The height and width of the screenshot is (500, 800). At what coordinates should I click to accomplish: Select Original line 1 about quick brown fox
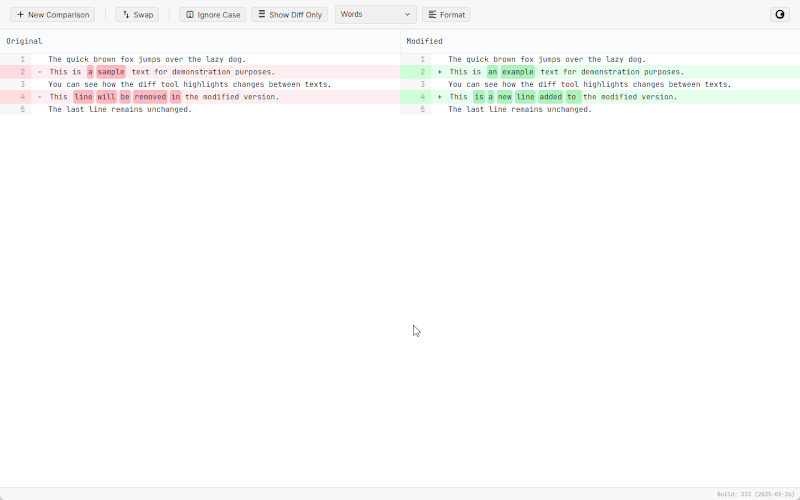[x=147, y=60]
